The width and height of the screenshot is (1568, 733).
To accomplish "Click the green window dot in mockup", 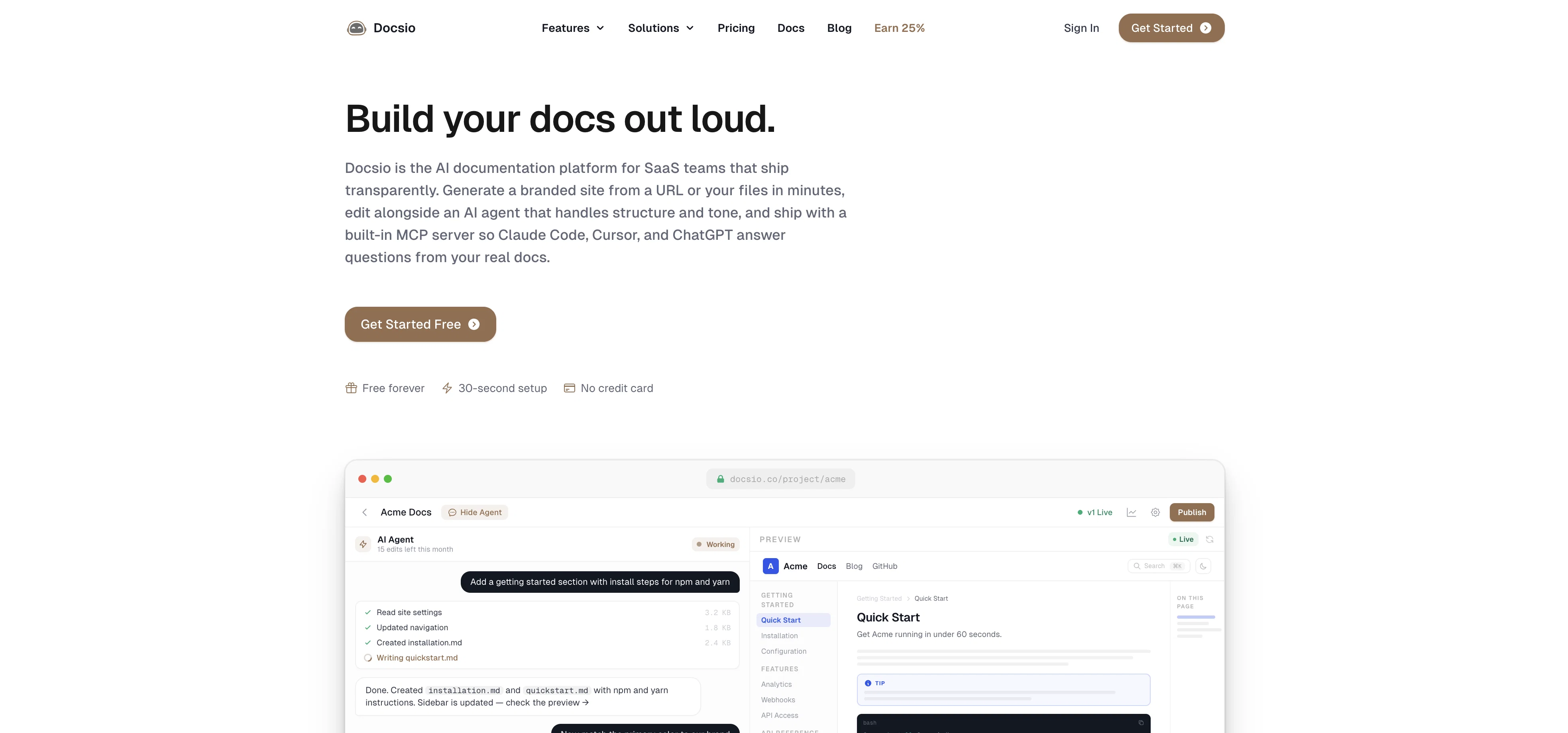I will (388, 479).
